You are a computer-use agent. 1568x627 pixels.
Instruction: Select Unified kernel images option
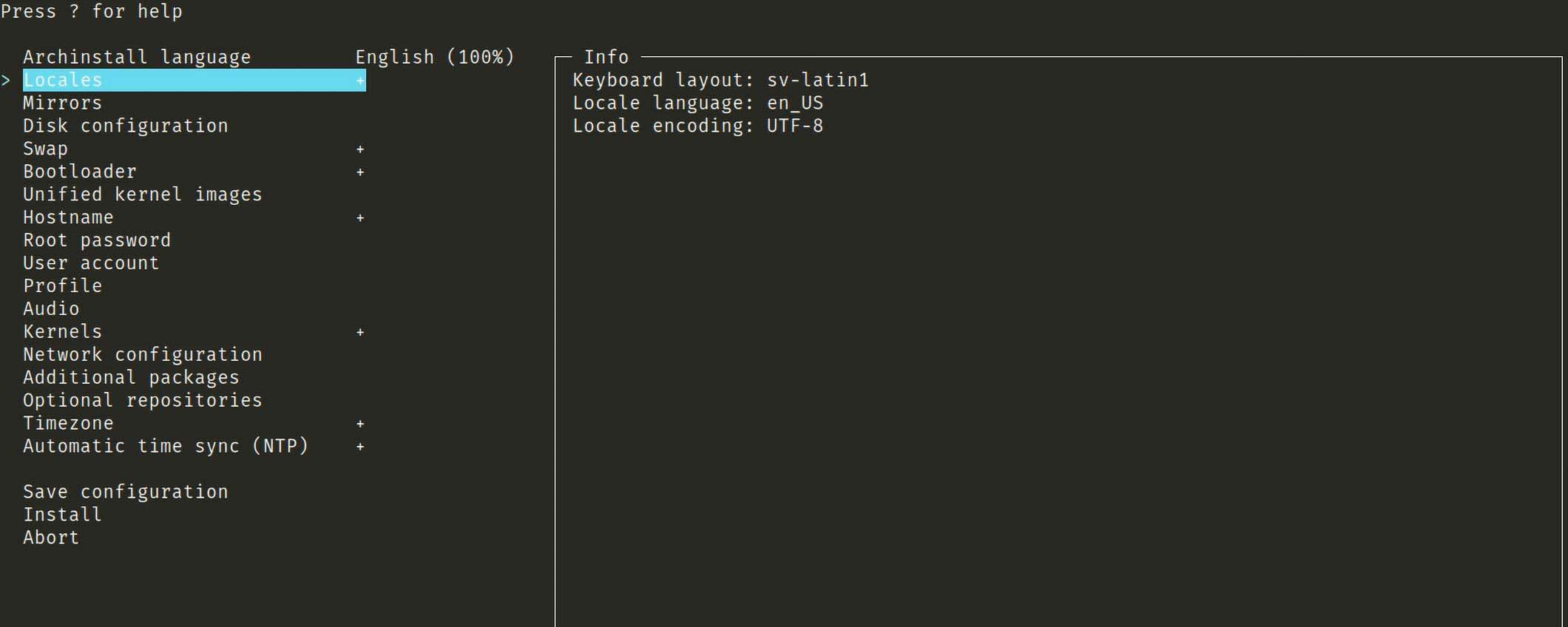click(143, 194)
